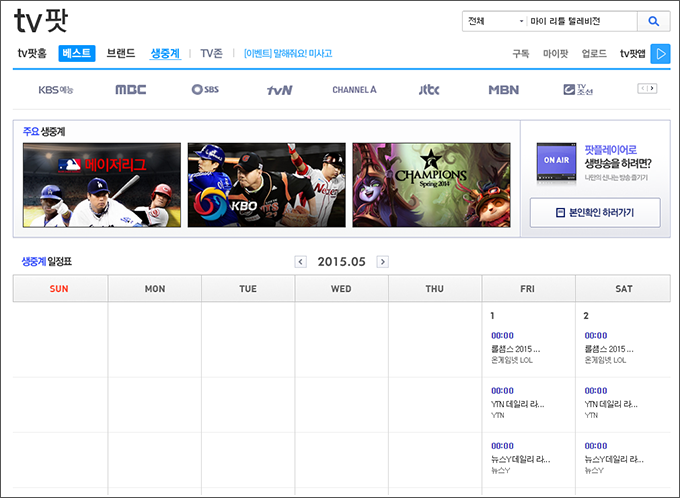Open Saturday's YTN 데일리 라 schedule entry

tap(611, 404)
